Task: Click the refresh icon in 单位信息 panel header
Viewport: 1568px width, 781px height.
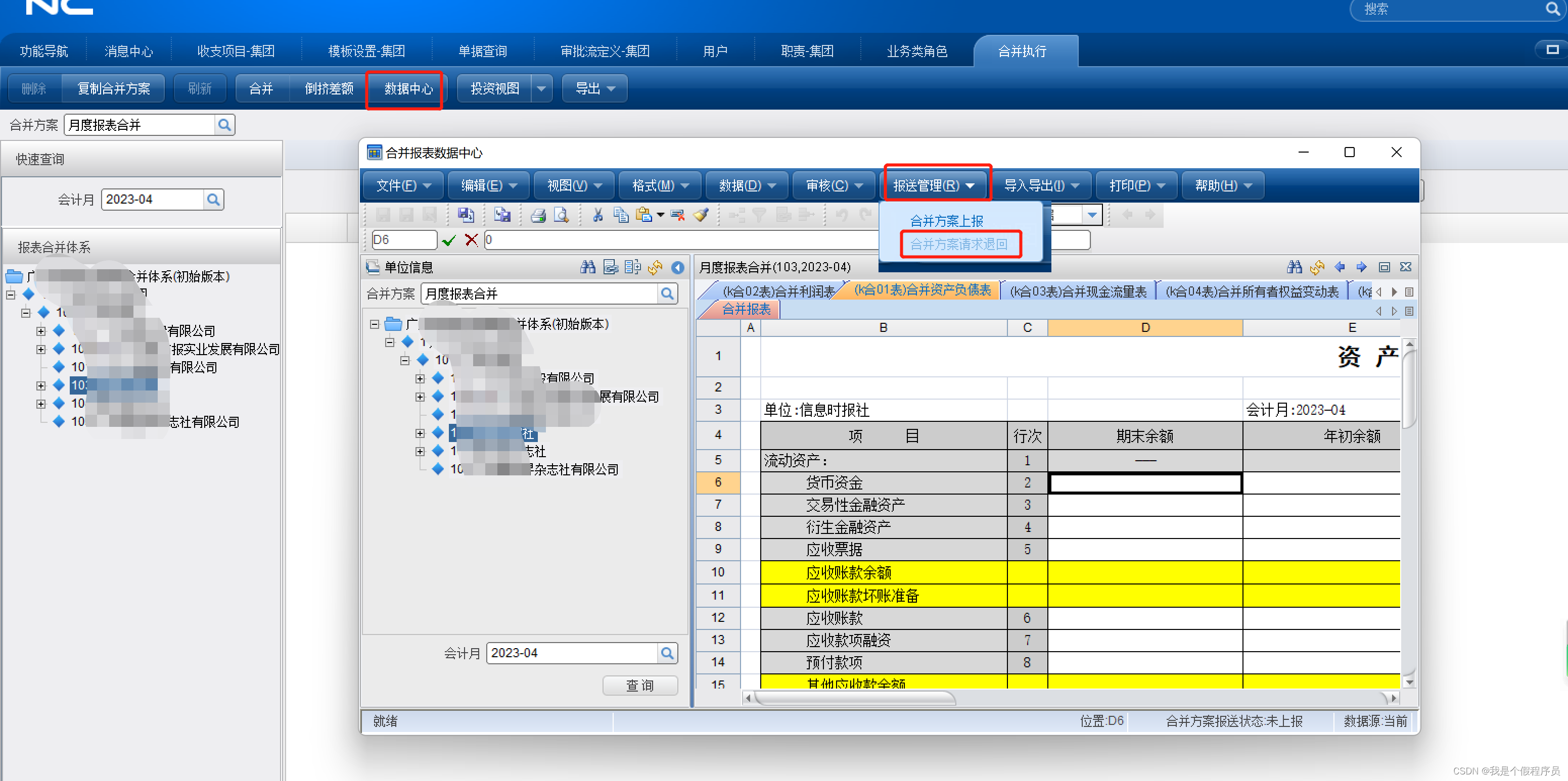Action: (655, 267)
